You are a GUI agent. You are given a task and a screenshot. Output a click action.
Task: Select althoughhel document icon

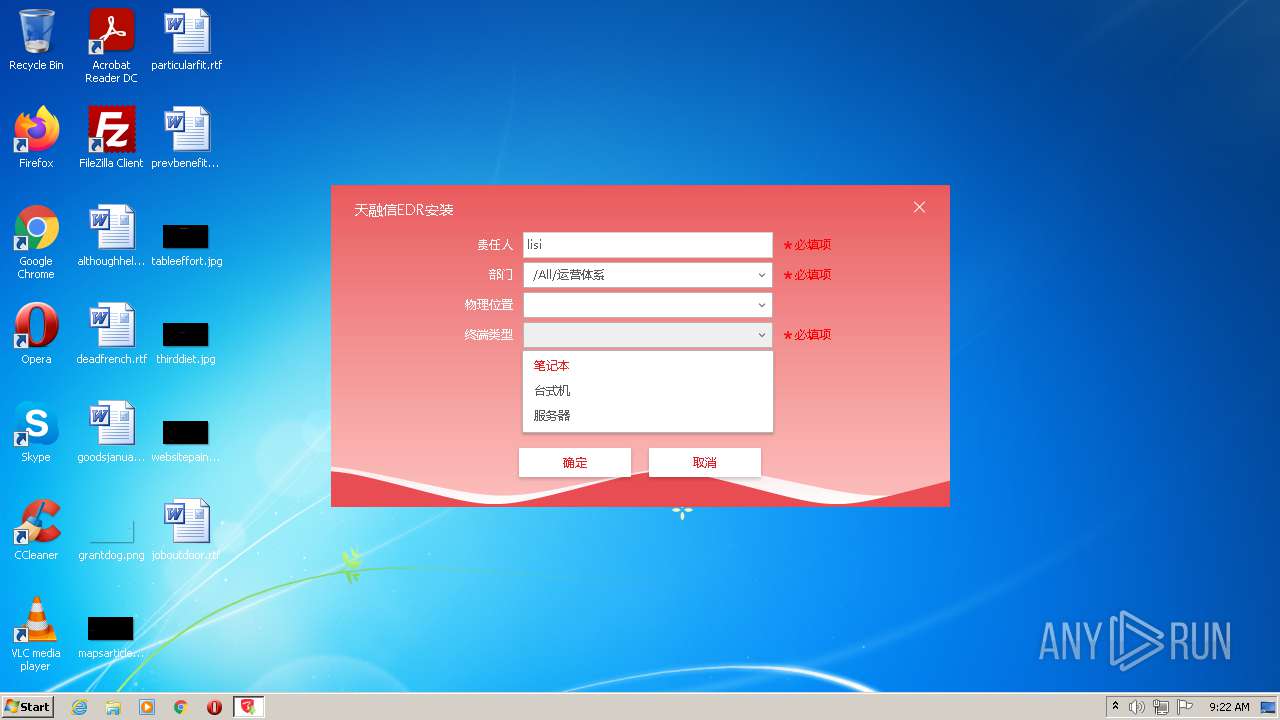[x=111, y=236]
